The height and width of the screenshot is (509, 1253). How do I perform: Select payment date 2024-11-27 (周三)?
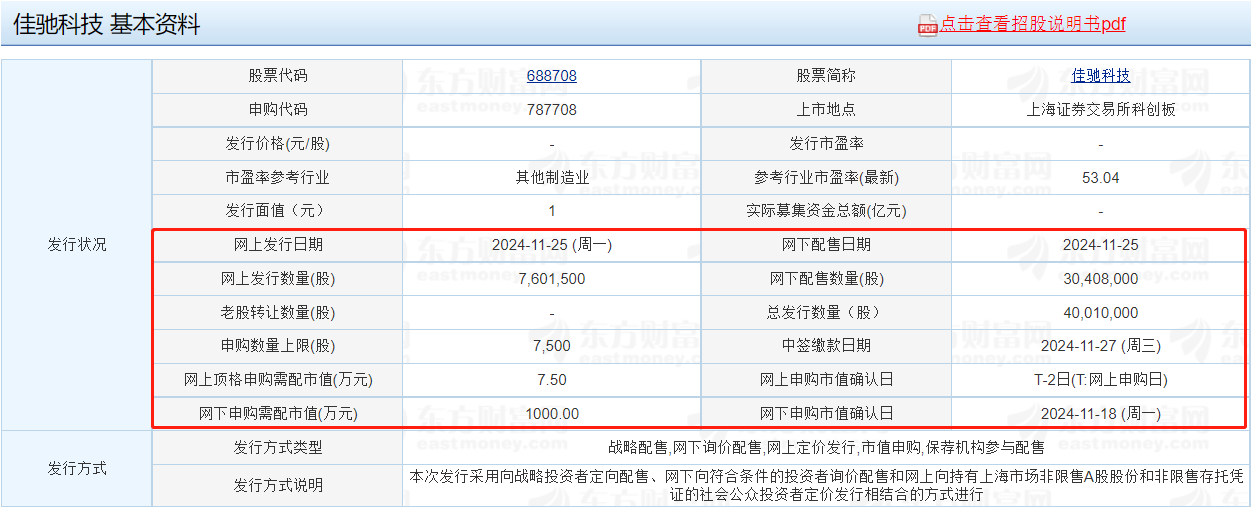pos(1101,346)
